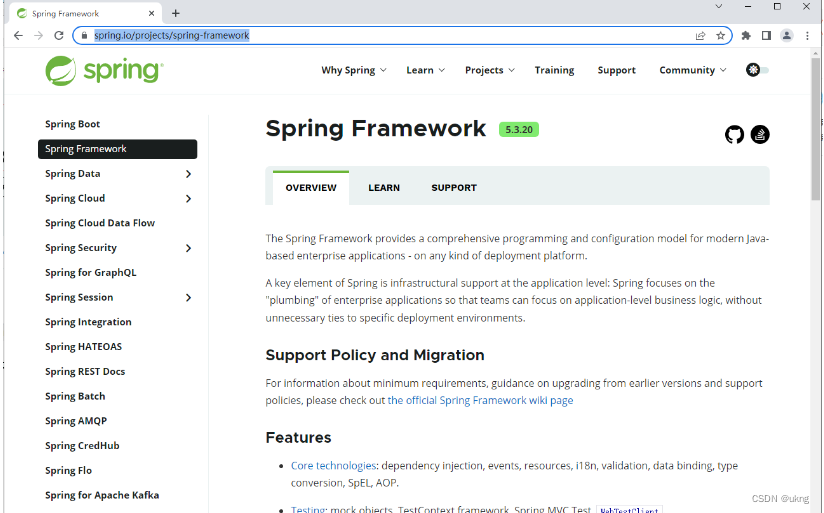This screenshot has width=824, height=513.
Task: Click Support in the top navigation
Action: [616, 70]
